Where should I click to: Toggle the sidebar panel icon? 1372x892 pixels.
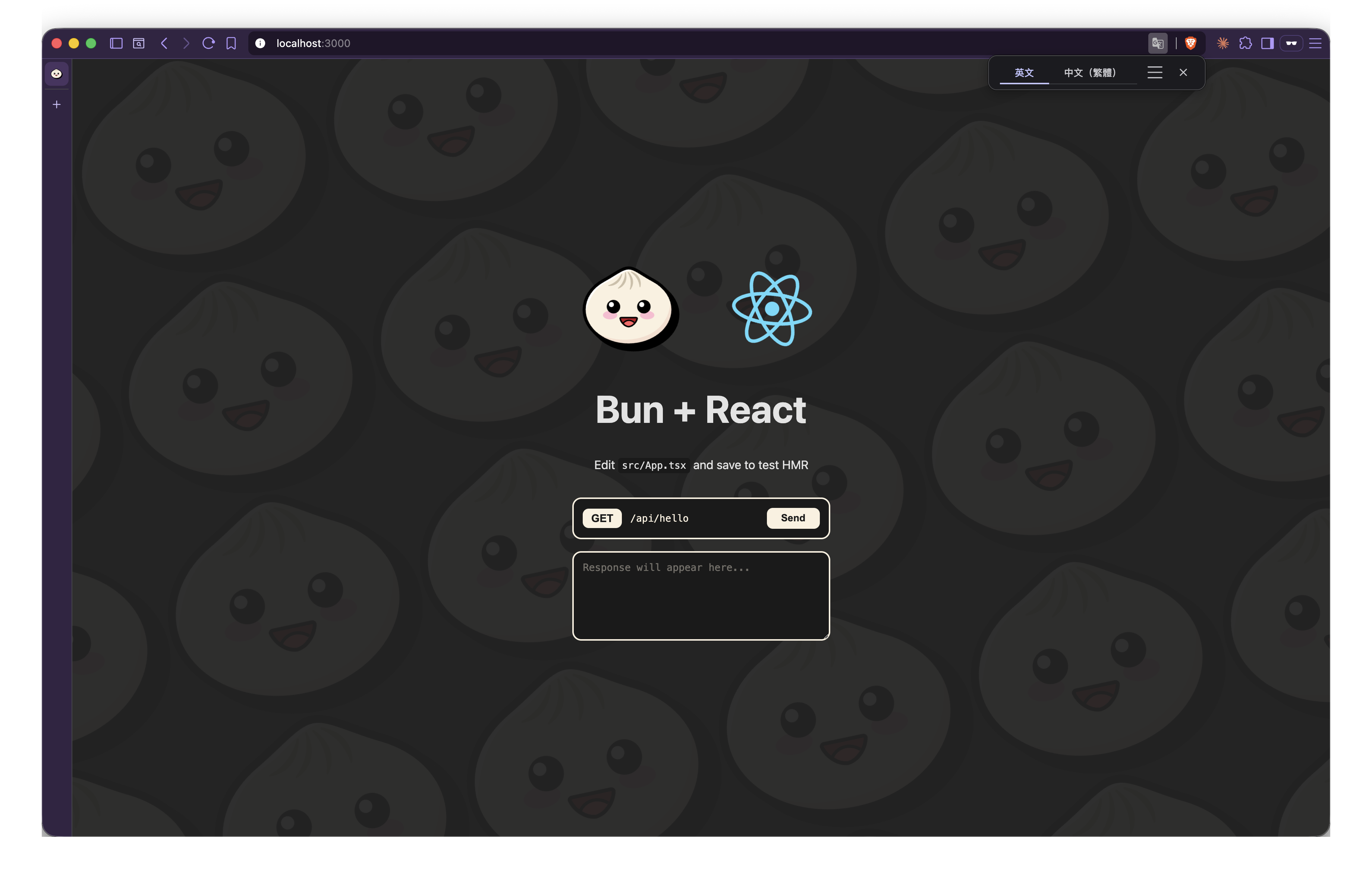116,43
